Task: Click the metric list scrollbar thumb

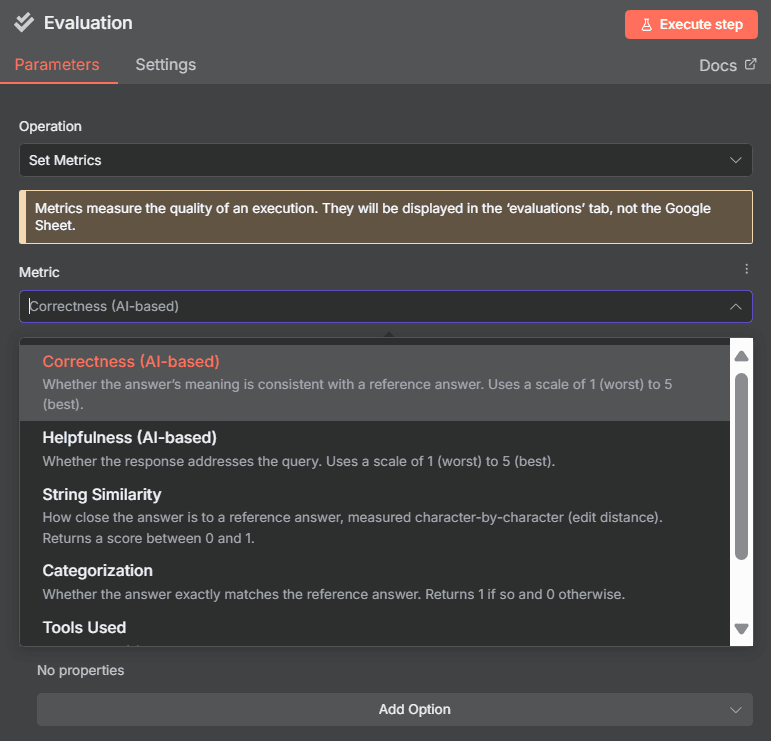Action: [741, 466]
